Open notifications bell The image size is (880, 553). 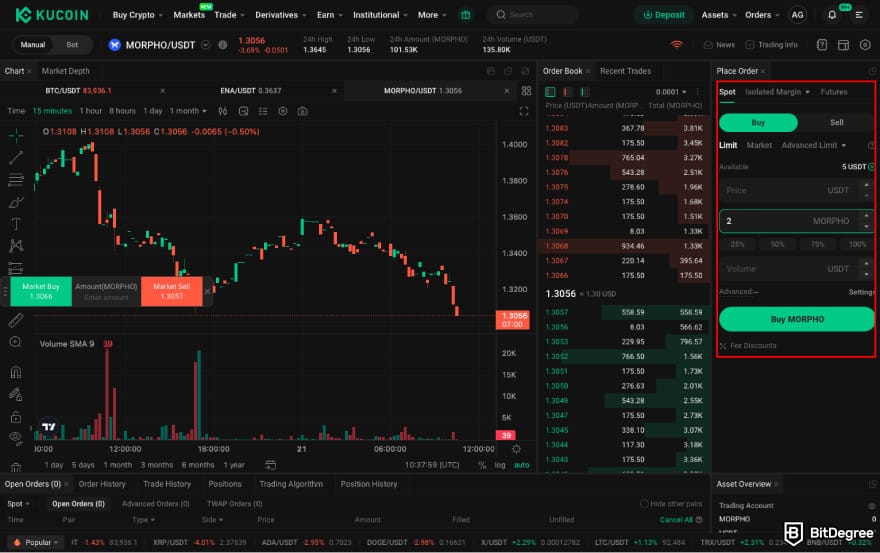[x=832, y=15]
